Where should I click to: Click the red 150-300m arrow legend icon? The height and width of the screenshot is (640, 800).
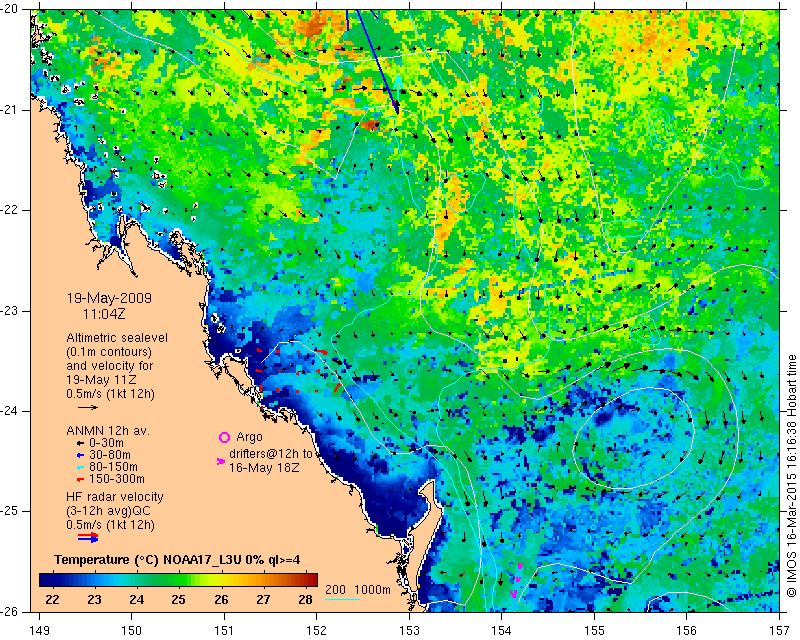tap(80, 480)
